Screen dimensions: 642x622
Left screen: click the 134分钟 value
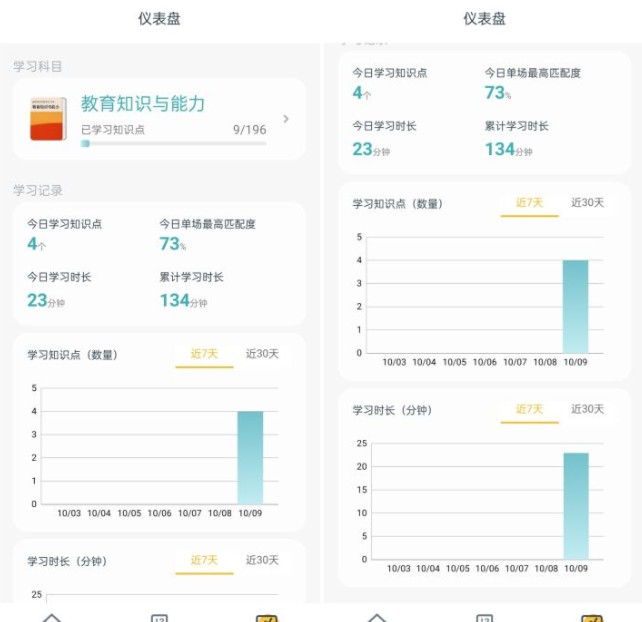click(183, 301)
